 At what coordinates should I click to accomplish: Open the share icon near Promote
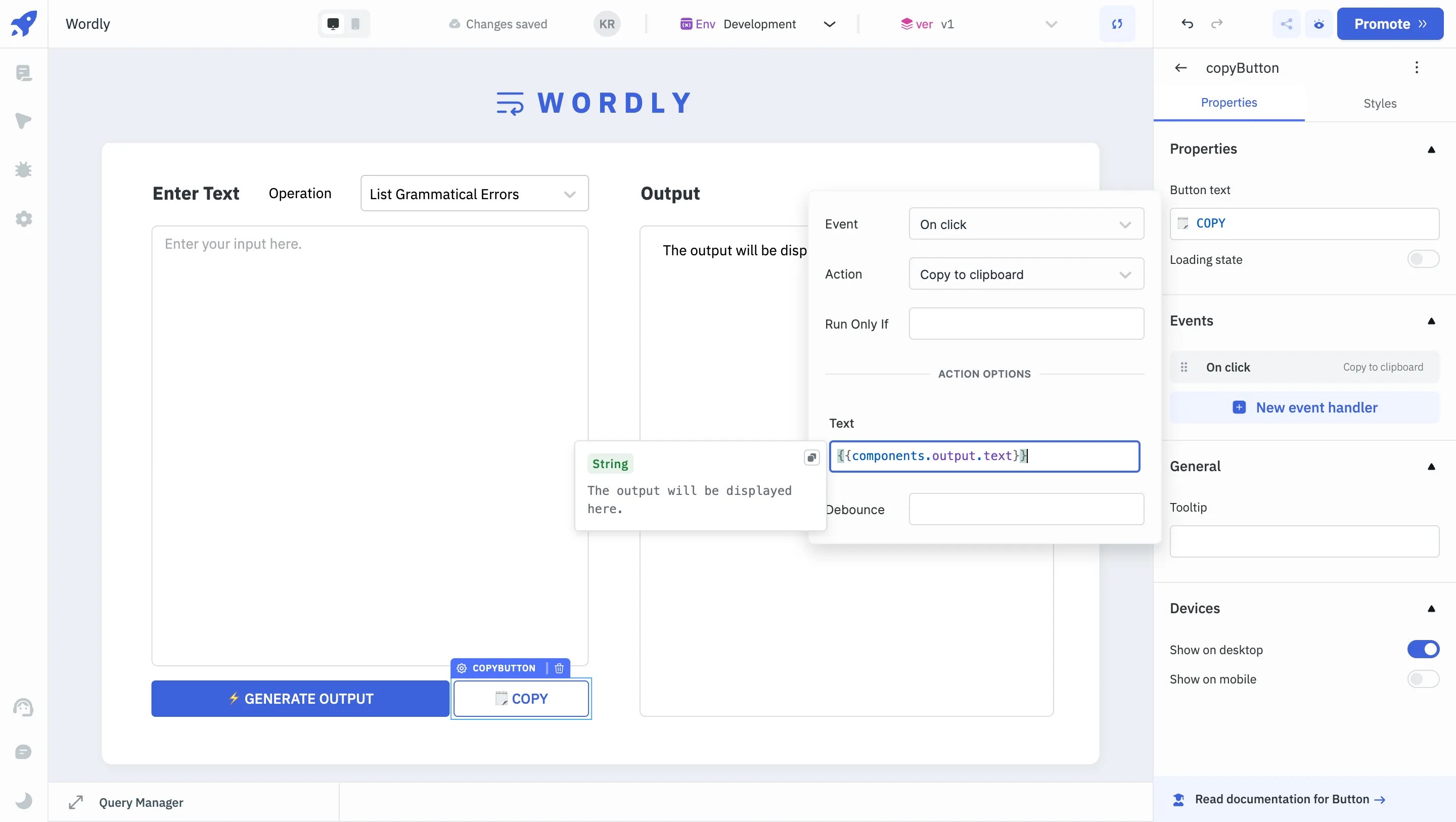pos(1287,24)
